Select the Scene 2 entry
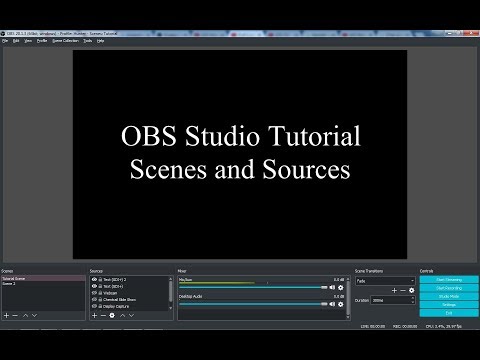This screenshot has width=480, height=360. click(x=43, y=284)
